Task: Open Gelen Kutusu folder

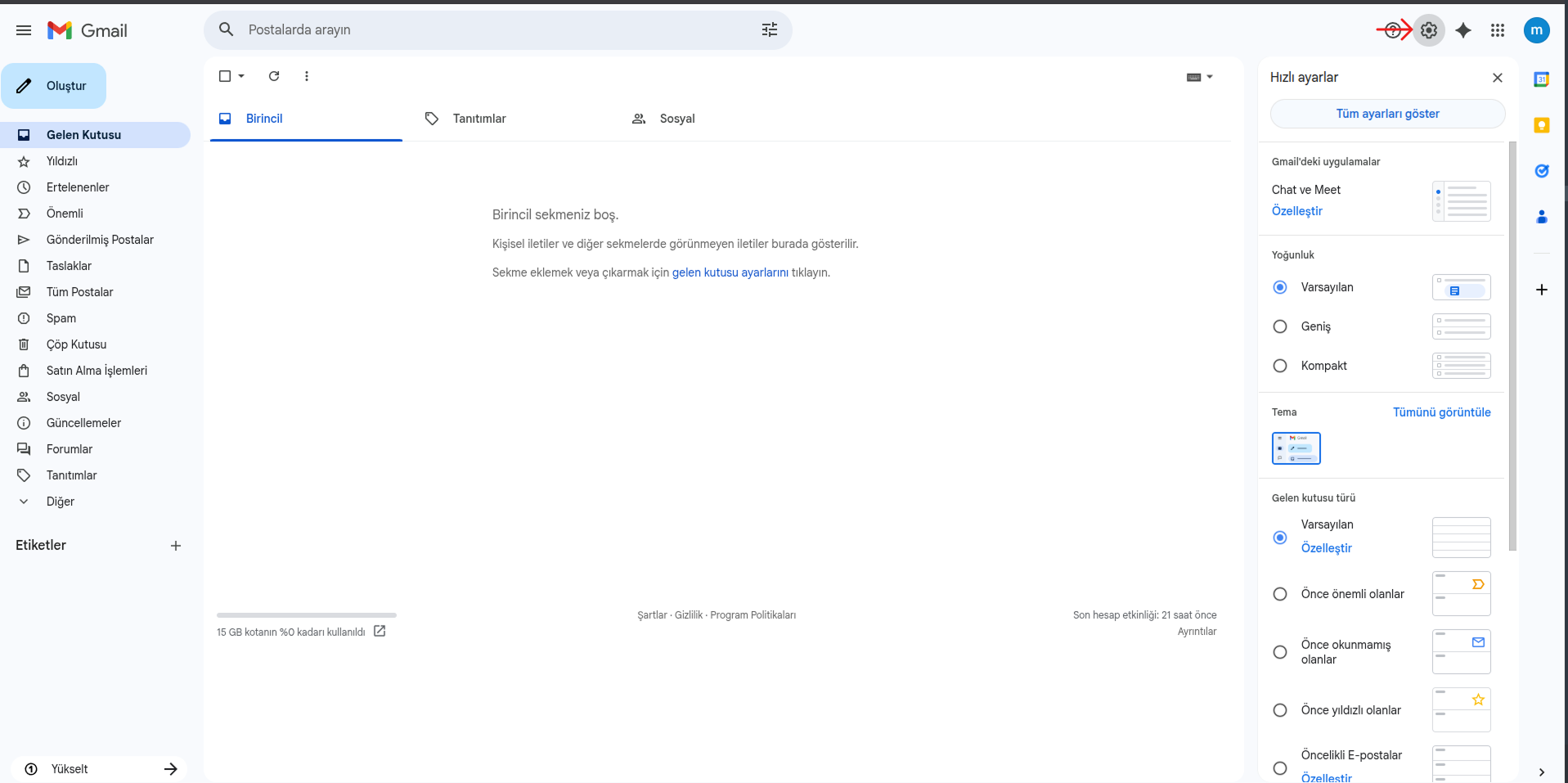Action: (95, 135)
